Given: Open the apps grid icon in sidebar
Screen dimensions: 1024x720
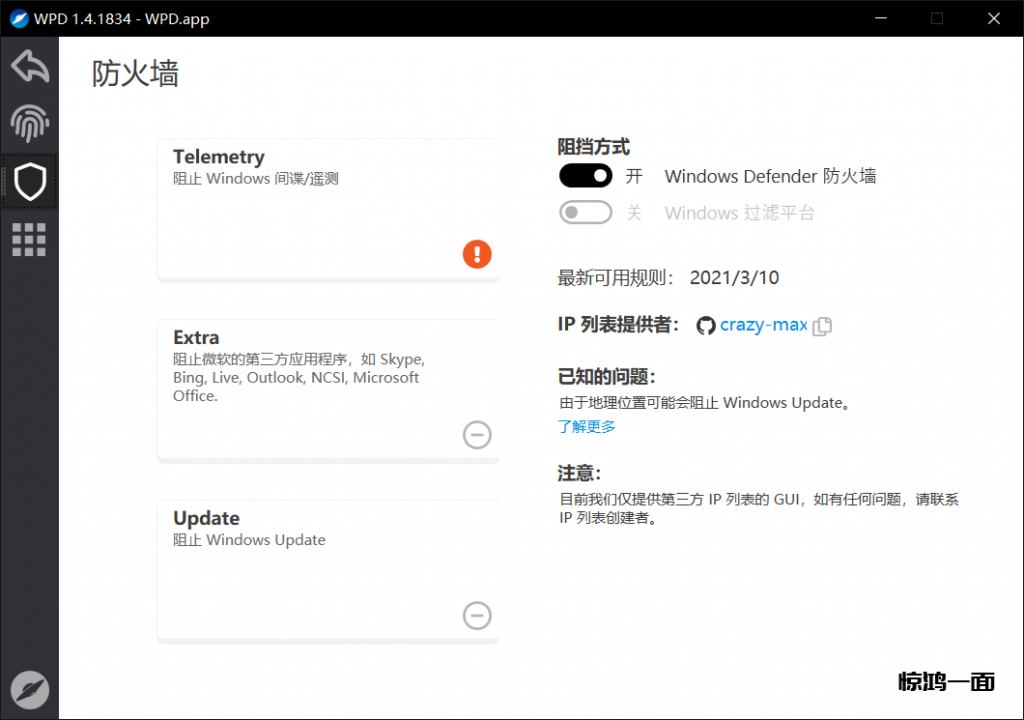Looking at the screenshot, I should (30, 240).
